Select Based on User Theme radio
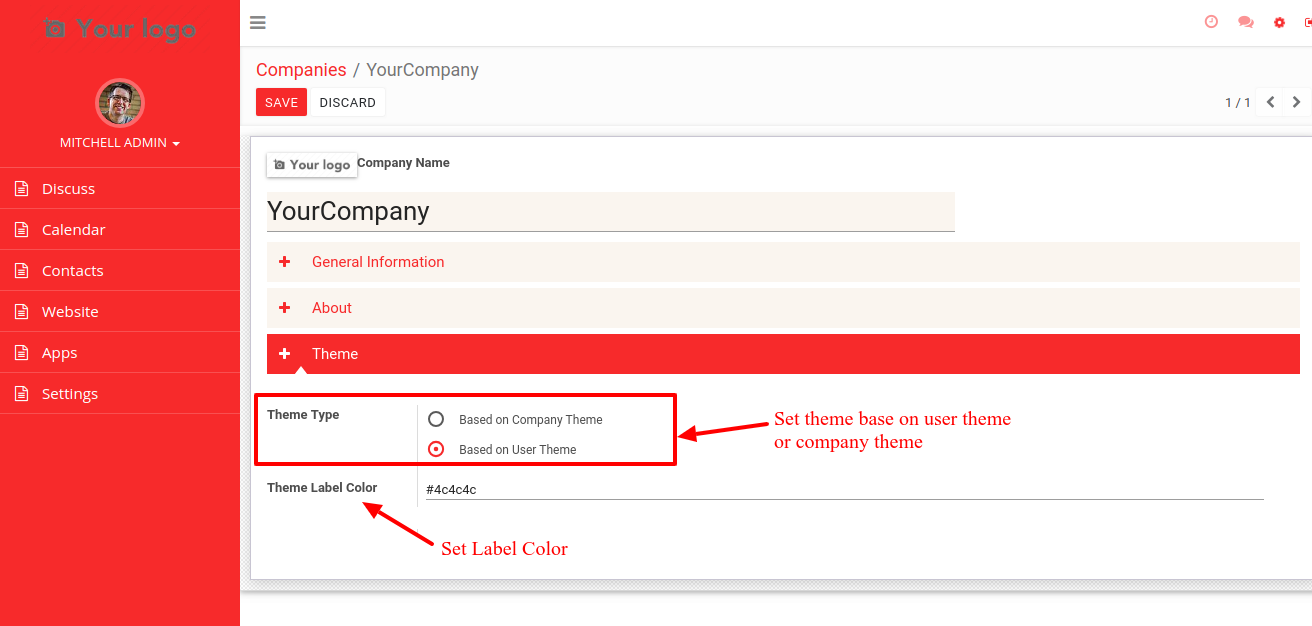The image size is (1312, 626). point(436,449)
